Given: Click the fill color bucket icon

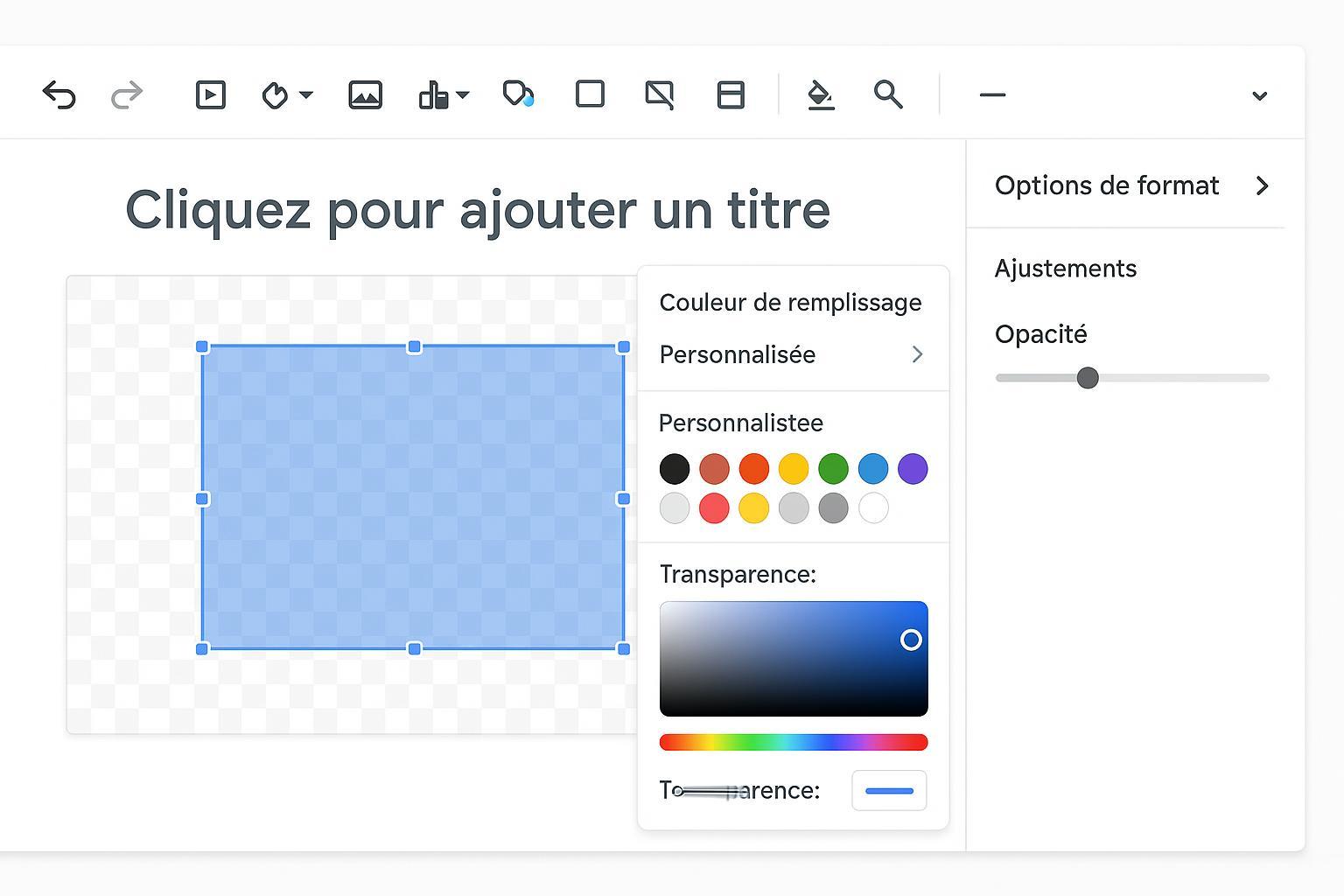Looking at the screenshot, I should [820, 94].
